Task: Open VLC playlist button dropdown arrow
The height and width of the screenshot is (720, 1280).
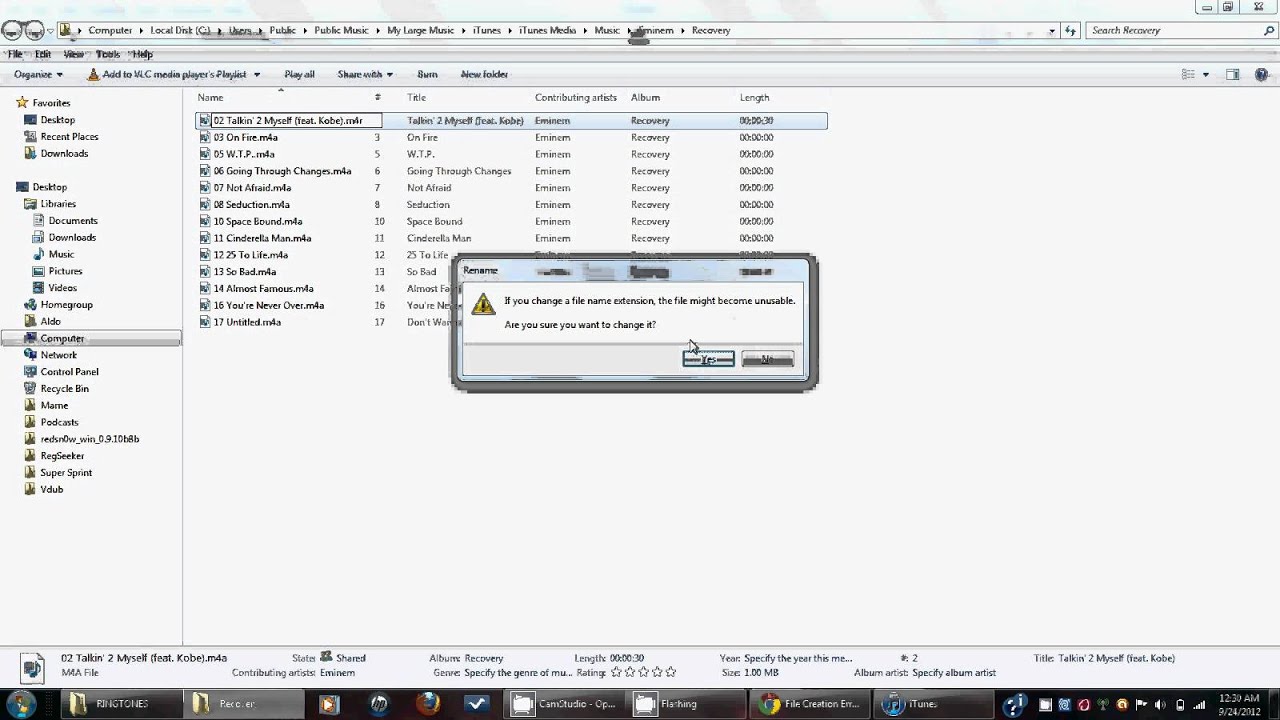Action: click(257, 75)
